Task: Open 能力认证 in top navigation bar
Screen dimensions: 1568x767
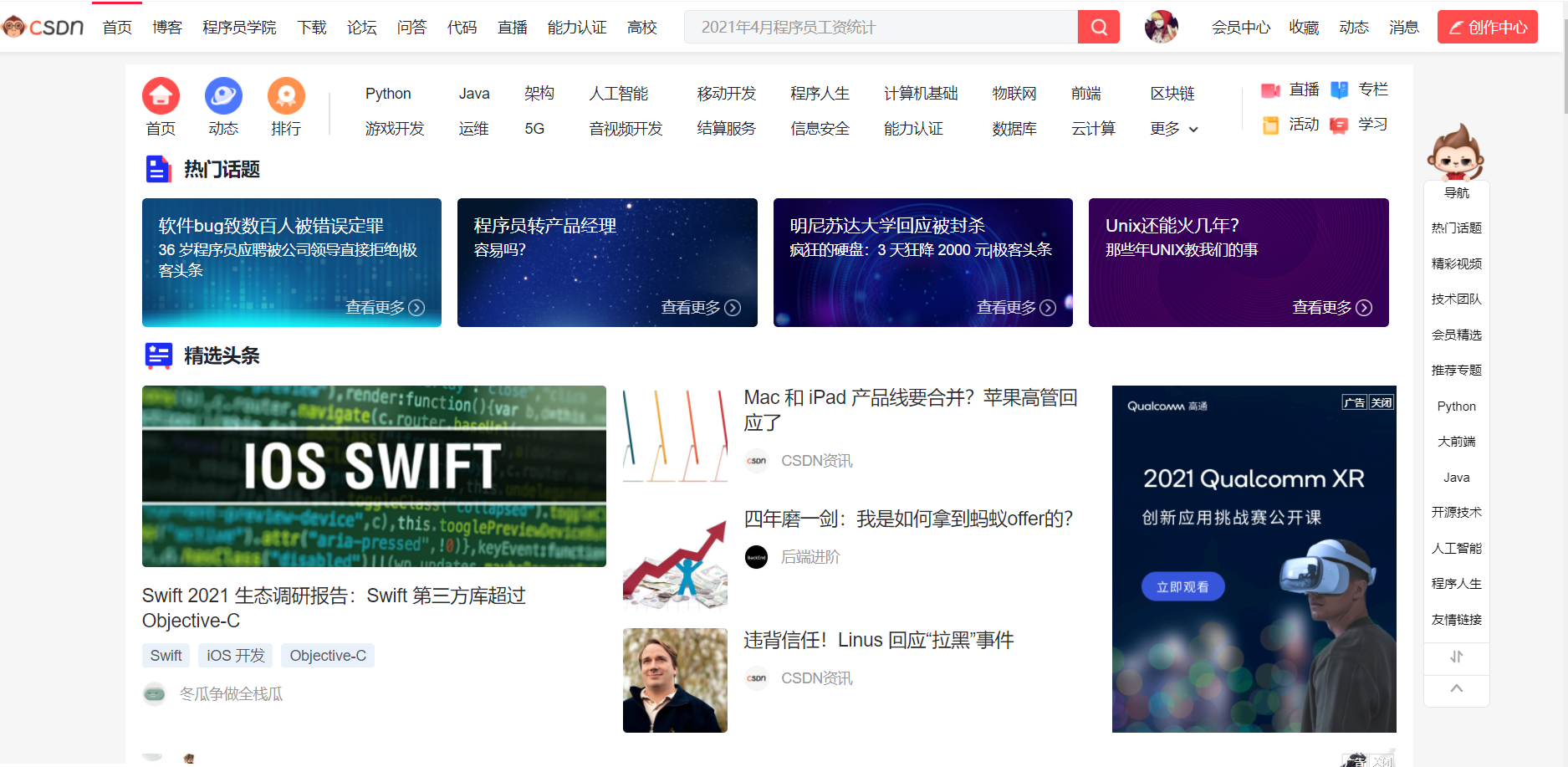Action: (x=577, y=28)
